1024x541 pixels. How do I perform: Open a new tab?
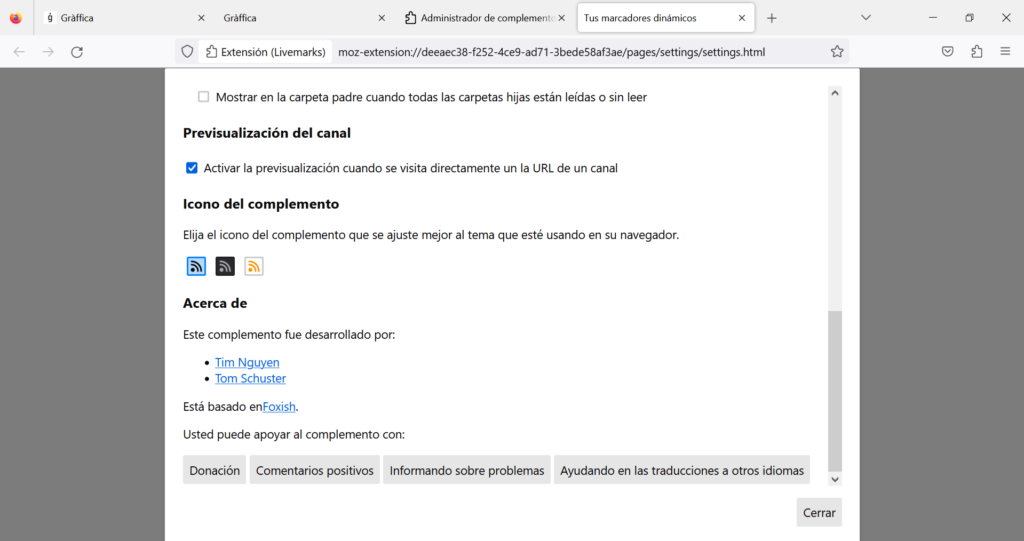[771, 18]
